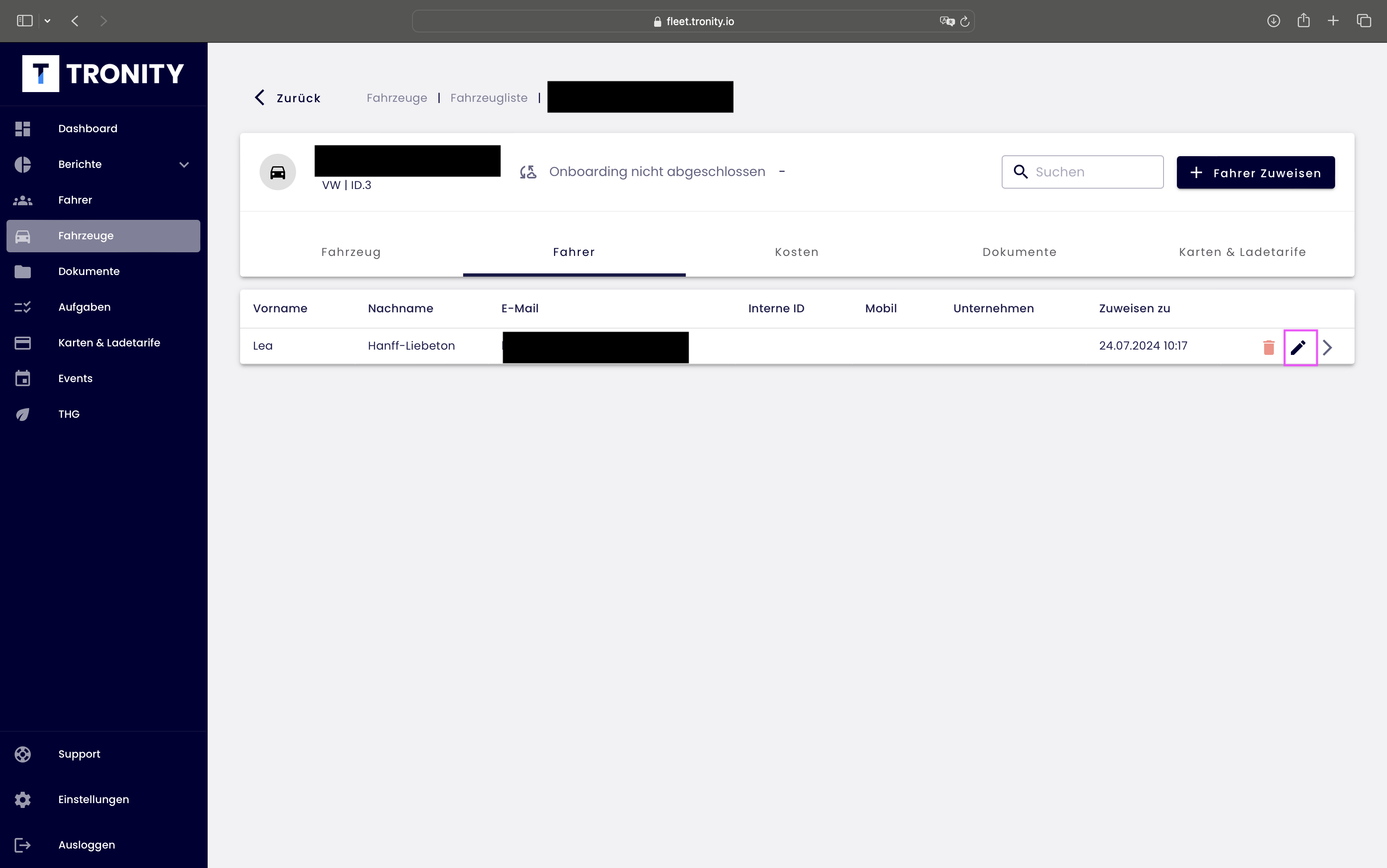The width and height of the screenshot is (1387, 868).
Task: Open the Dokumente tab
Action: pos(1019,252)
